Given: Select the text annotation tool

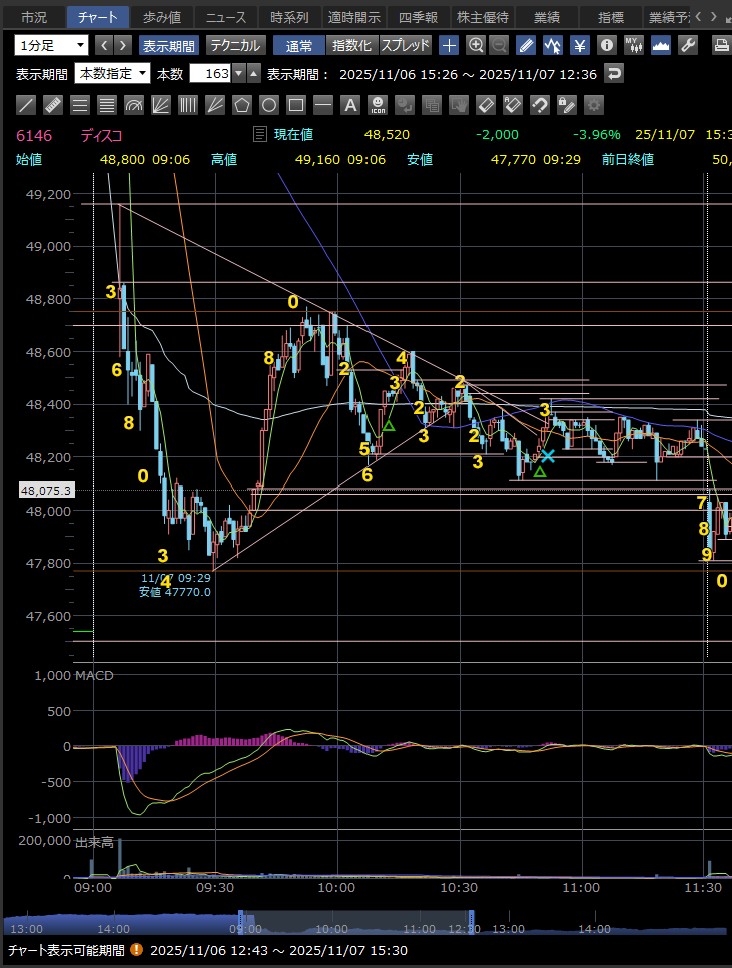Looking at the screenshot, I should tap(350, 105).
